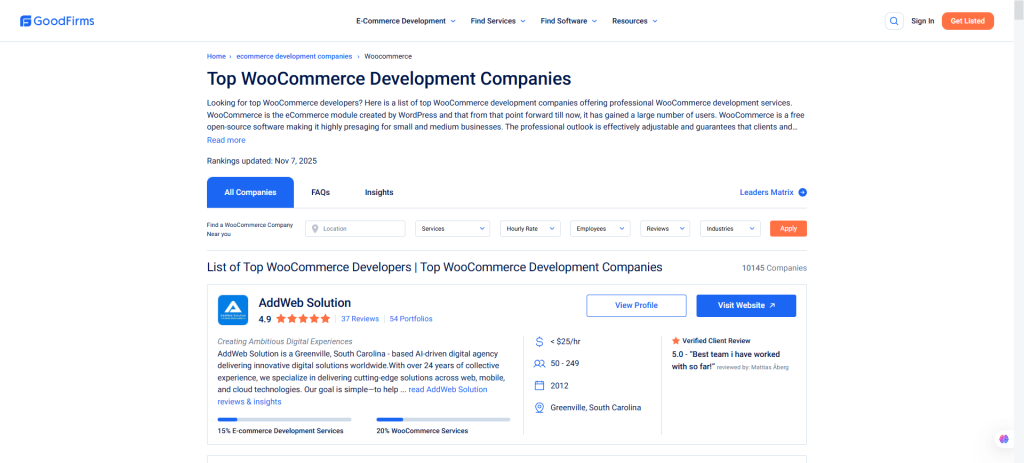The height and width of the screenshot is (463, 1024).
Task: Switch to the Insights tab
Action: [x=379, y=192]
